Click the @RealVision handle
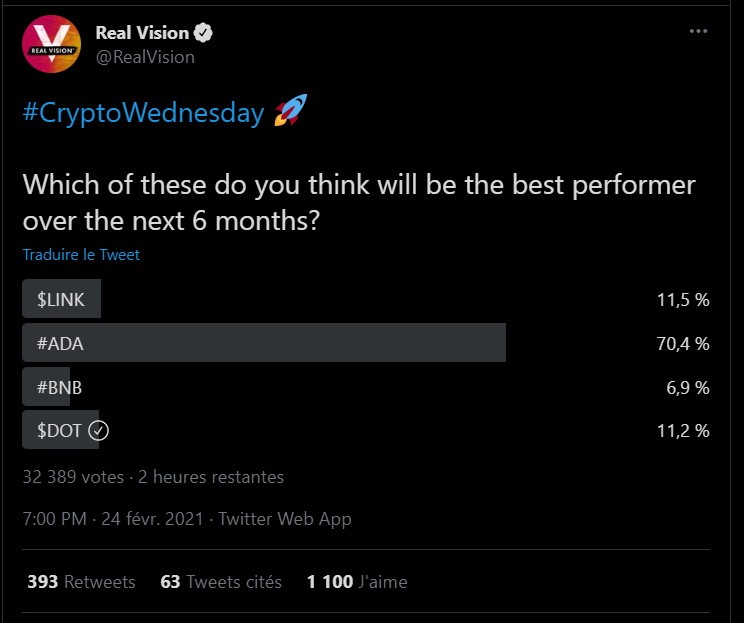The height and width of the screenshot is (623, 744). point(145,57)
